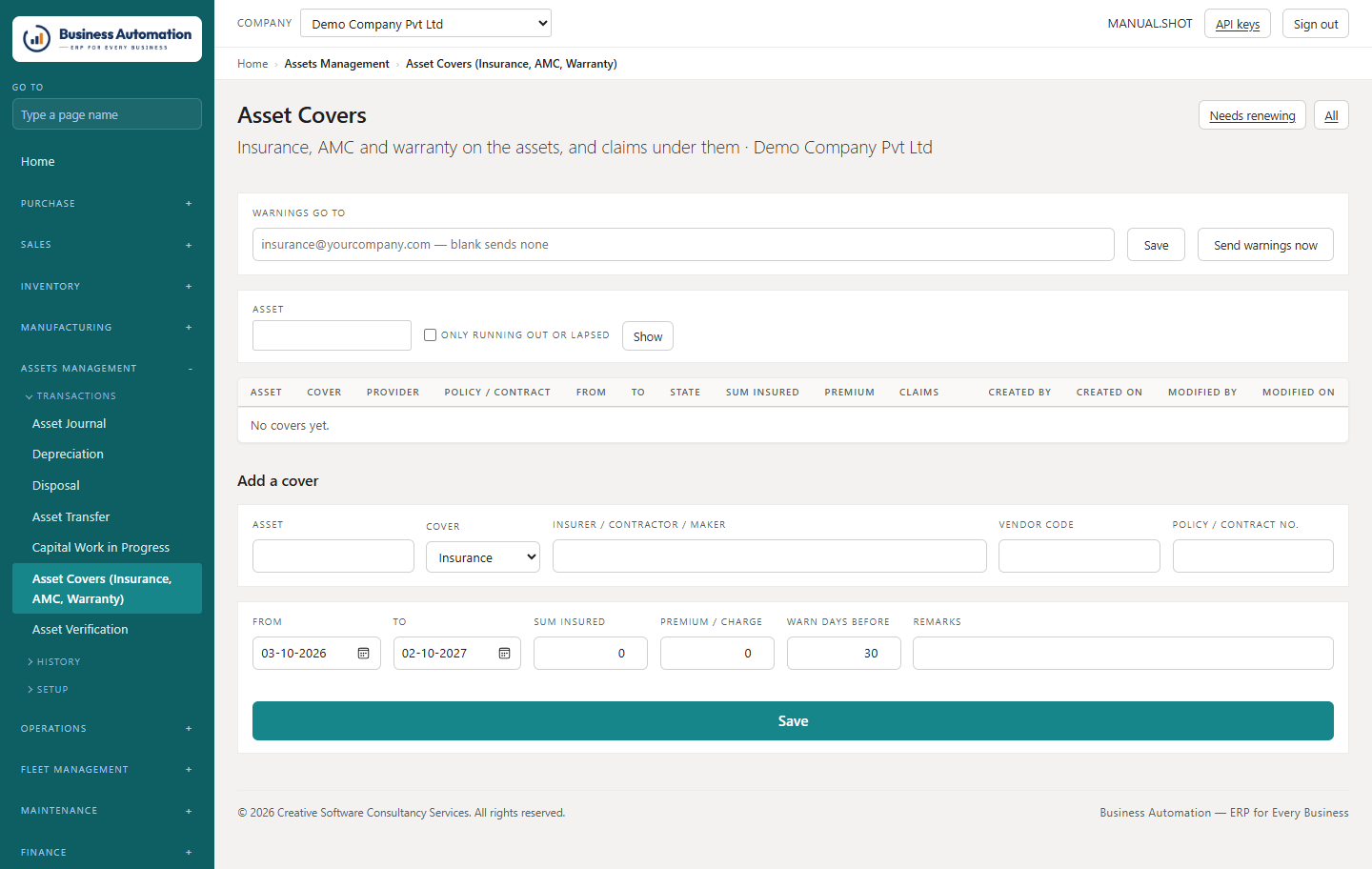Collapse the Transactions subgroup
Screen dimensions: 1372x869
[x=71, y=396]
